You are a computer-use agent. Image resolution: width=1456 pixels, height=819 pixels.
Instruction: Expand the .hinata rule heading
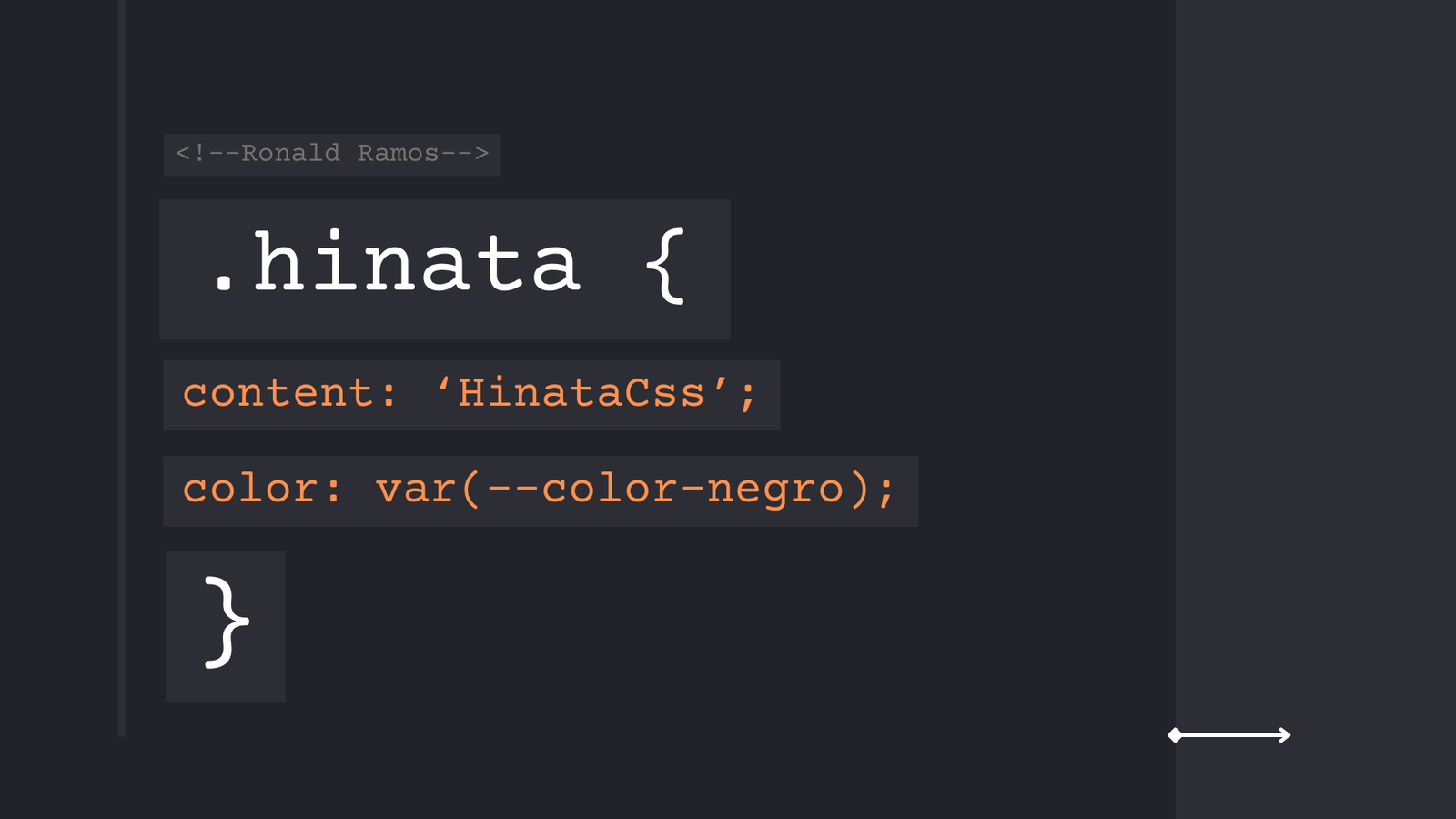(444, 268)
